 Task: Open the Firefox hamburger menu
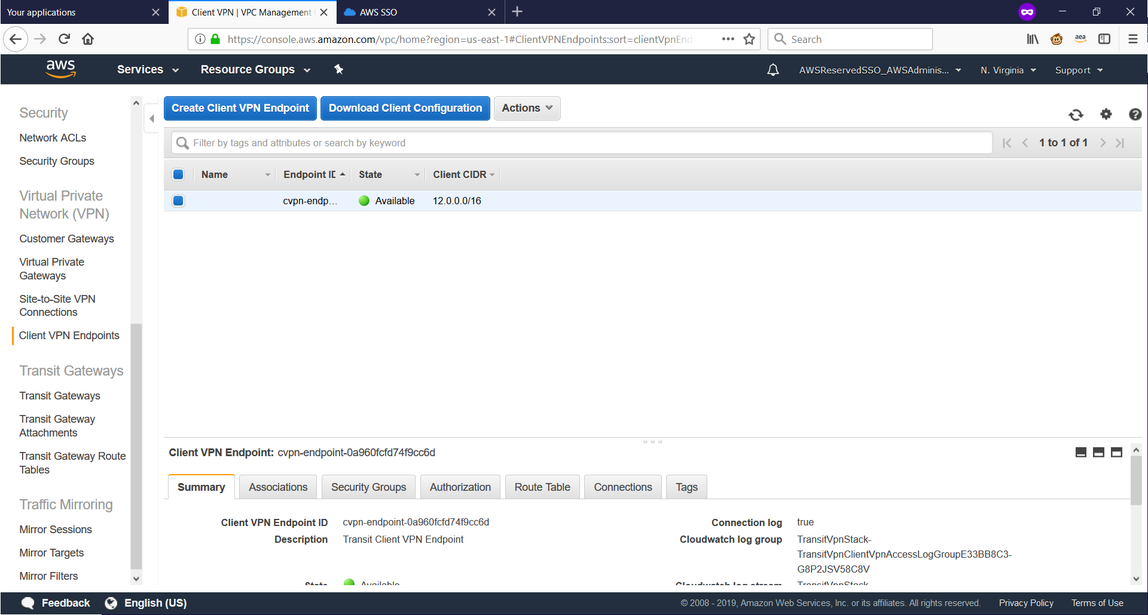click(x=1133, y=40)
